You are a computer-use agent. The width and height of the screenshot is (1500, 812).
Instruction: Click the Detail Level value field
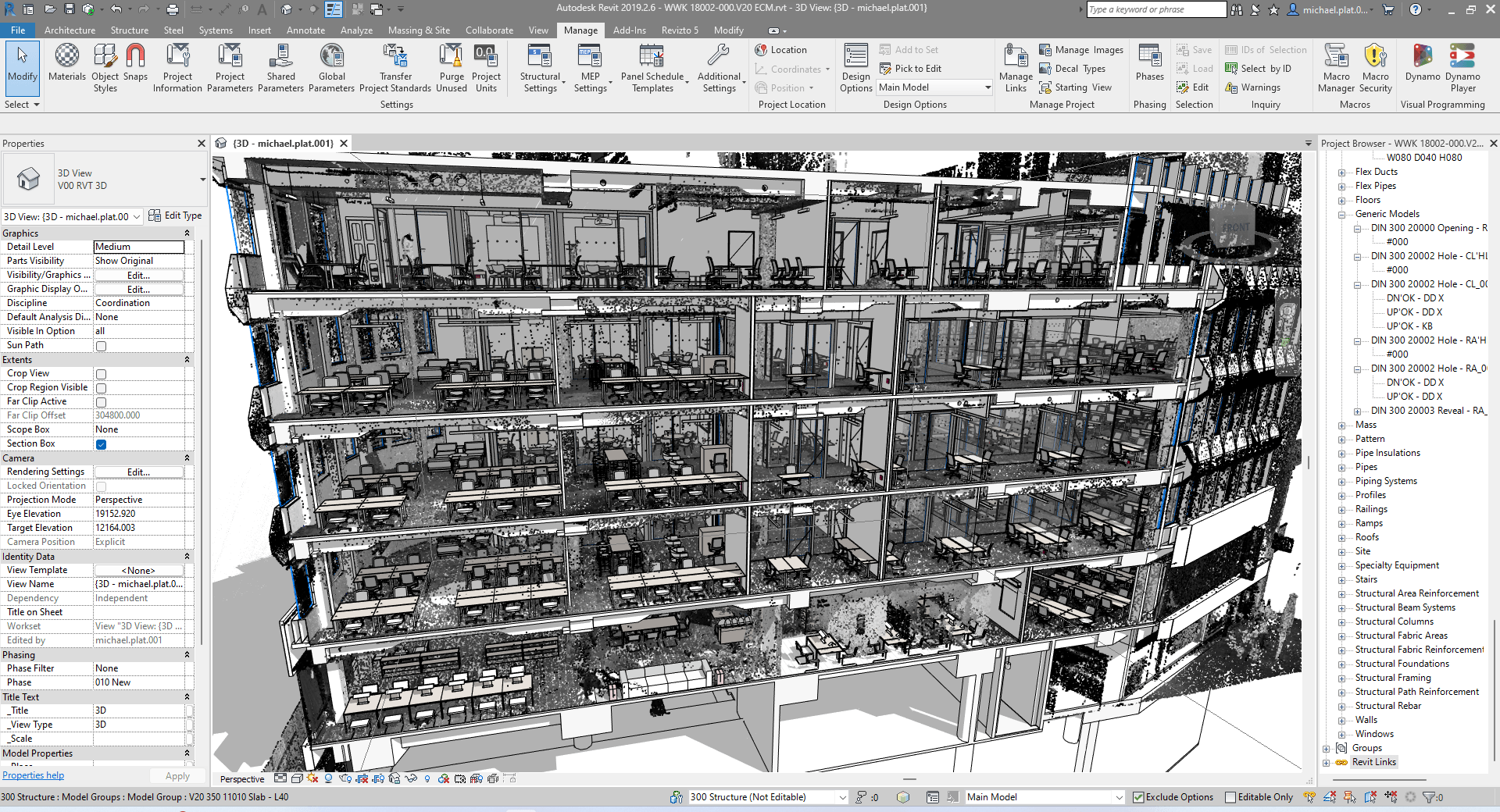click(138, 247)
